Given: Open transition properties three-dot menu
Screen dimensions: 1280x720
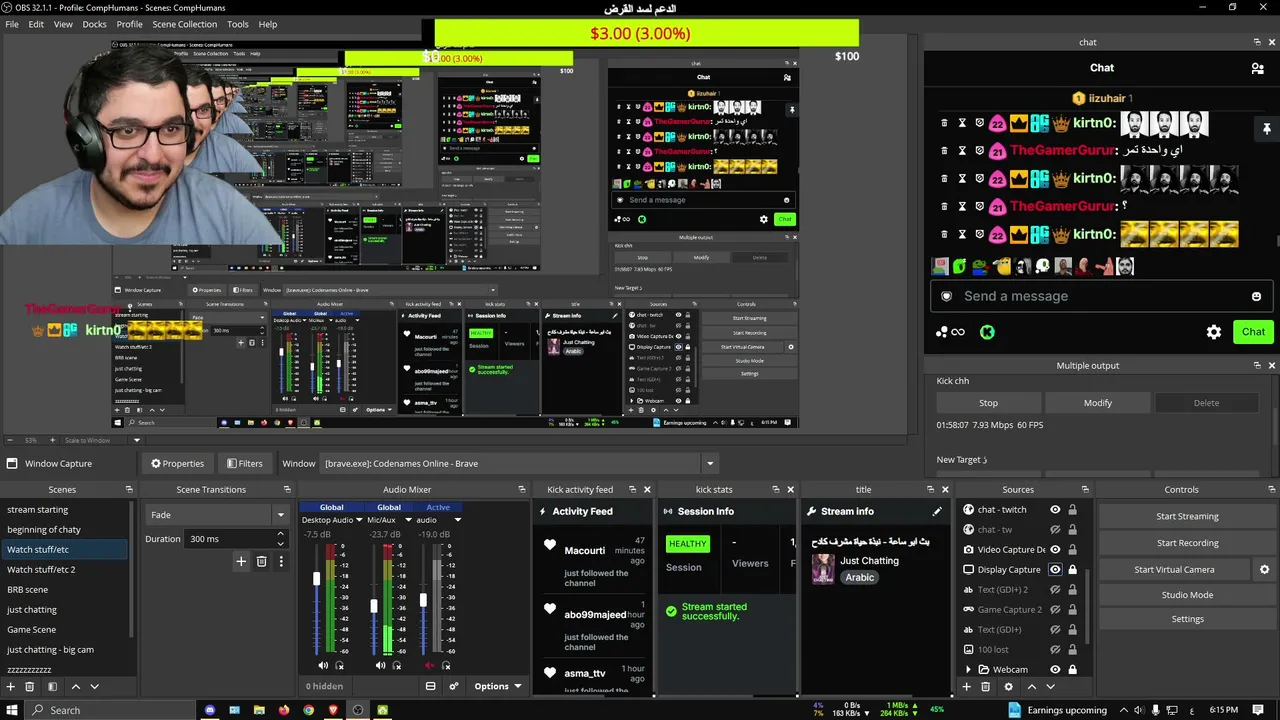Looking at the screenshot, I should [281, 562].
